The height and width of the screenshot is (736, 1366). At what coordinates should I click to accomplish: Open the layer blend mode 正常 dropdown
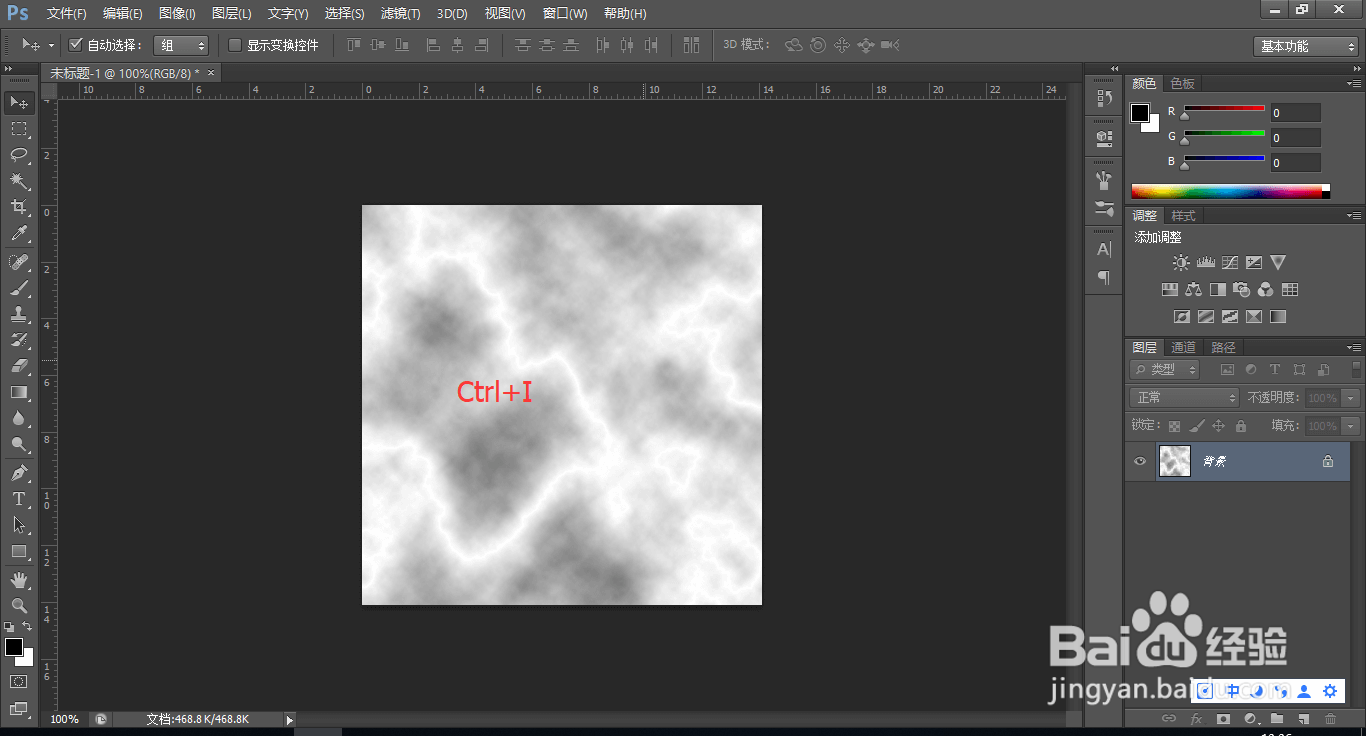[1185, 398]
